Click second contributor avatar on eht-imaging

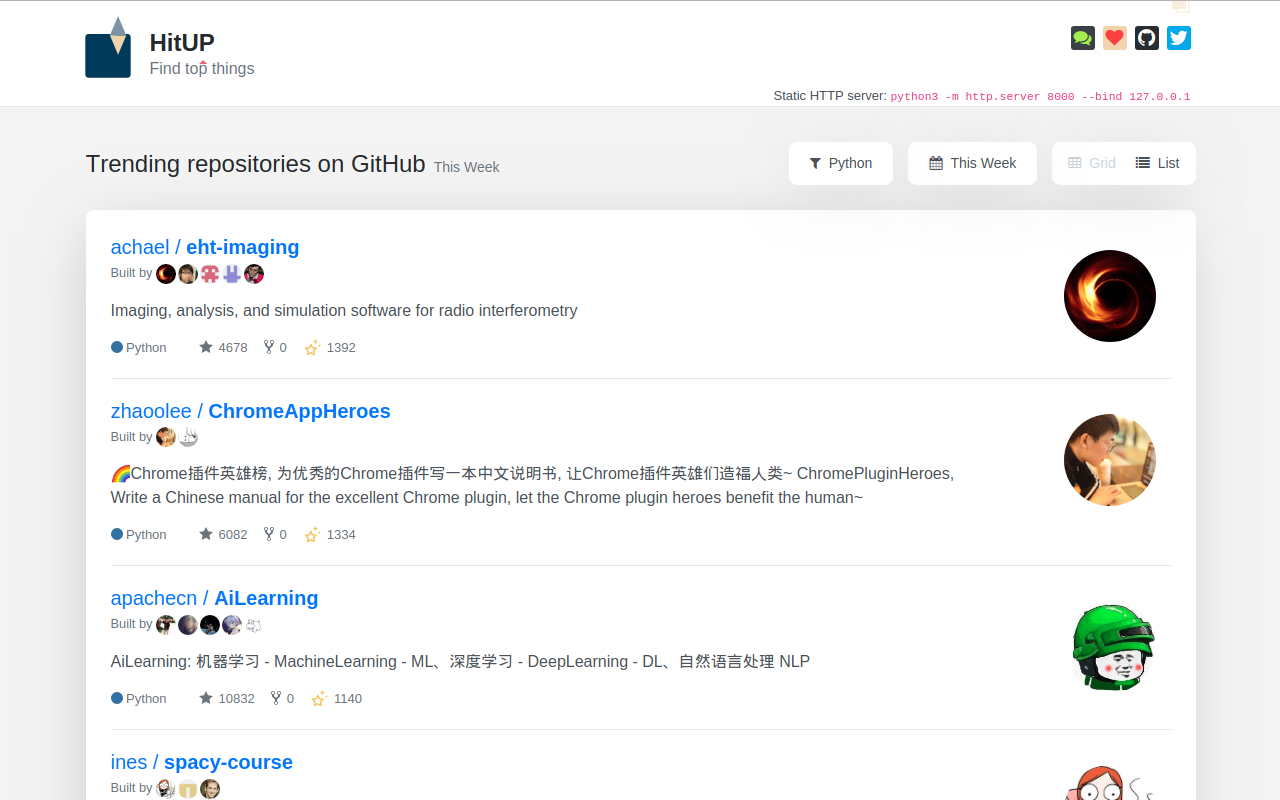[x=188, y=274]
